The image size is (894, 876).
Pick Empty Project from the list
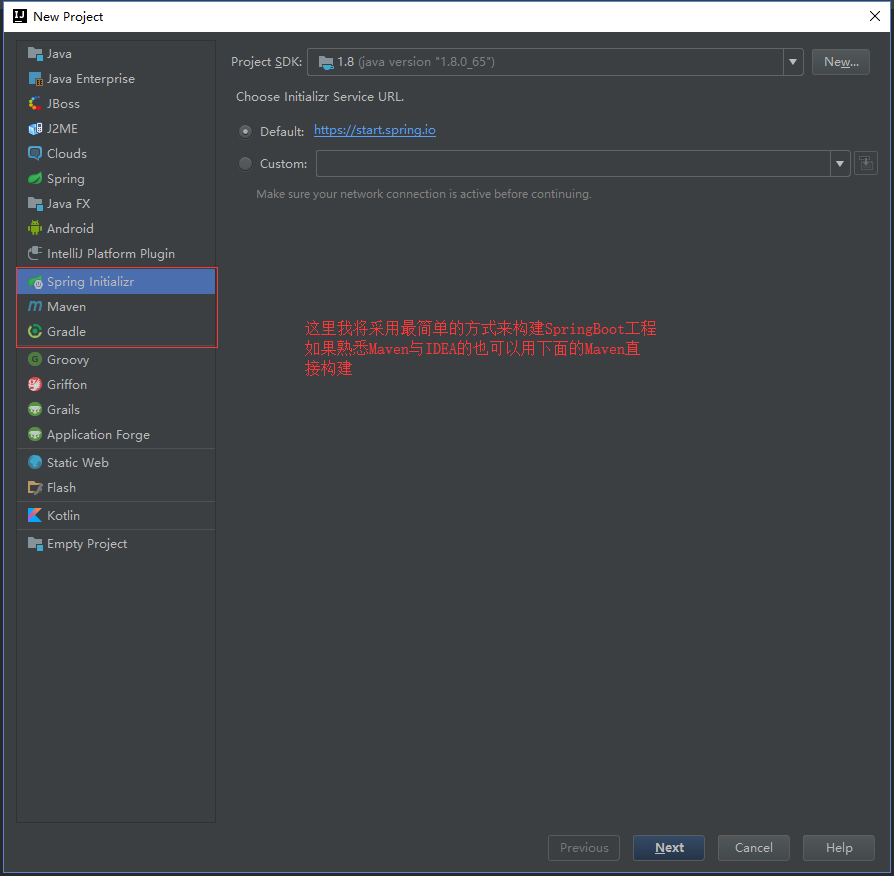[86, 544]
